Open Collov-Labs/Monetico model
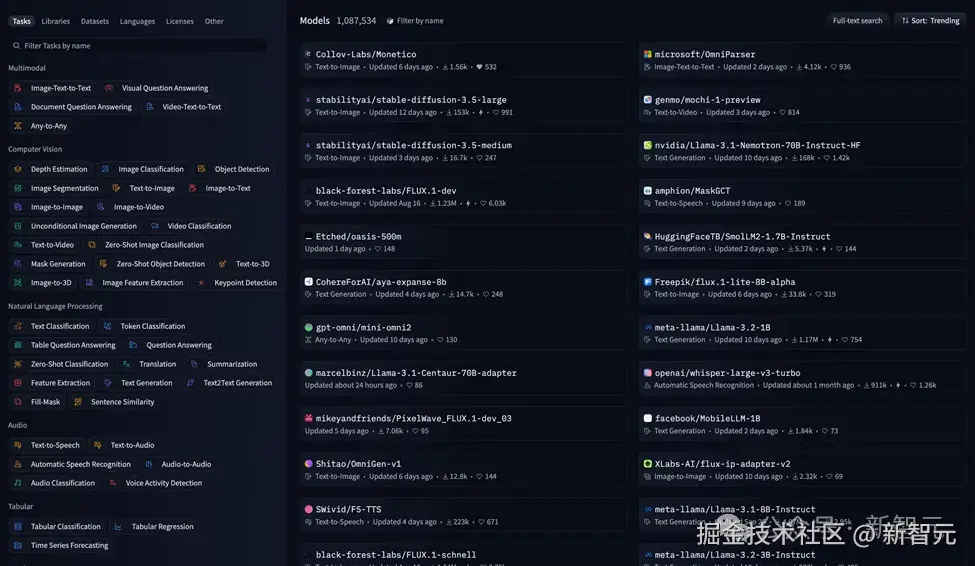Image resolution: width=975 pixels, height=566 pixels. 463,60
